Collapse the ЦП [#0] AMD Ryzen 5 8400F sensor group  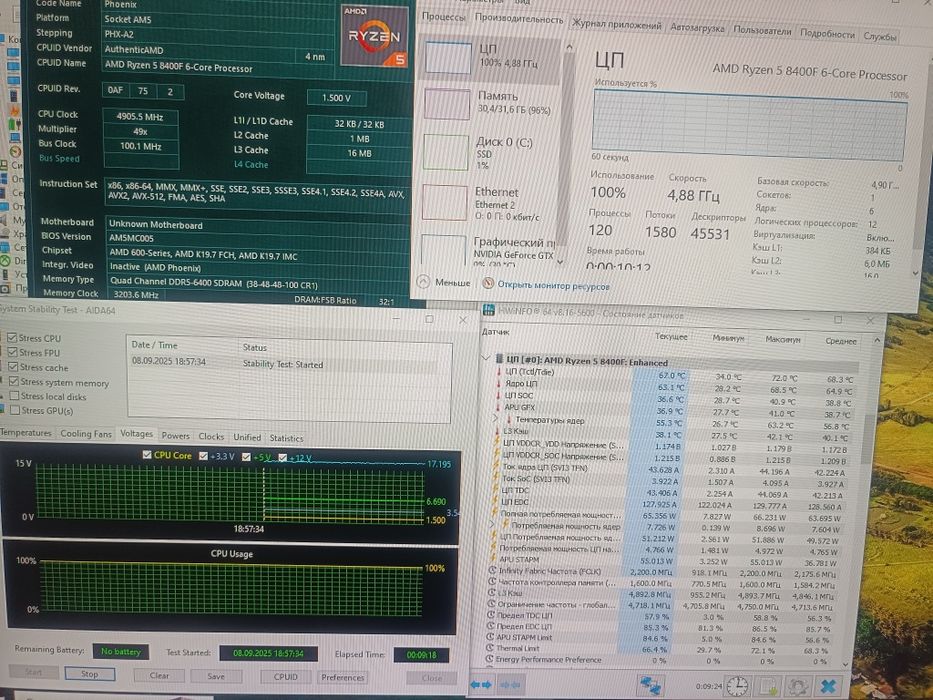[x=485, y=358]
